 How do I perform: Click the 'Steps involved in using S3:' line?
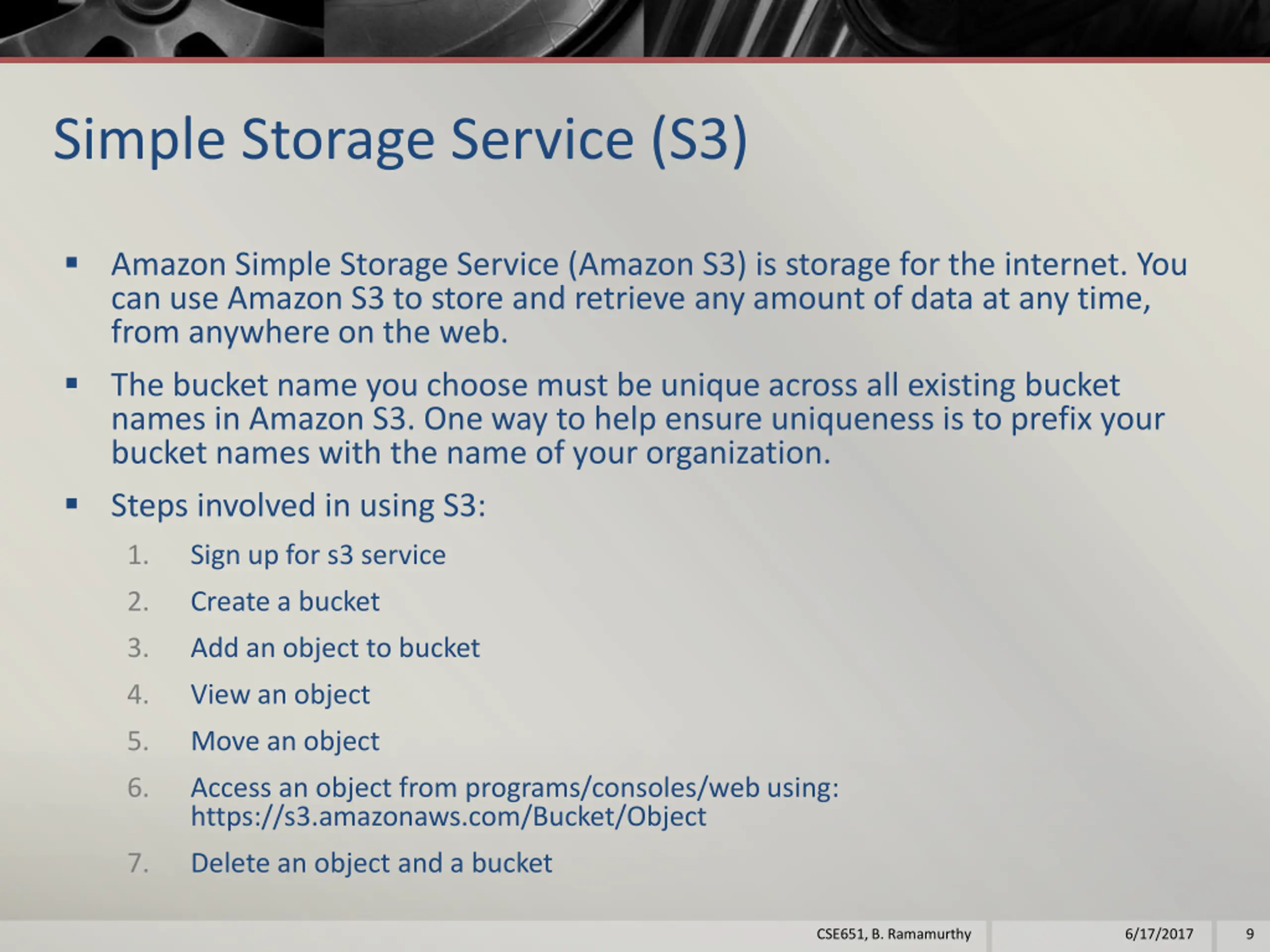click(x=298, y=506)
